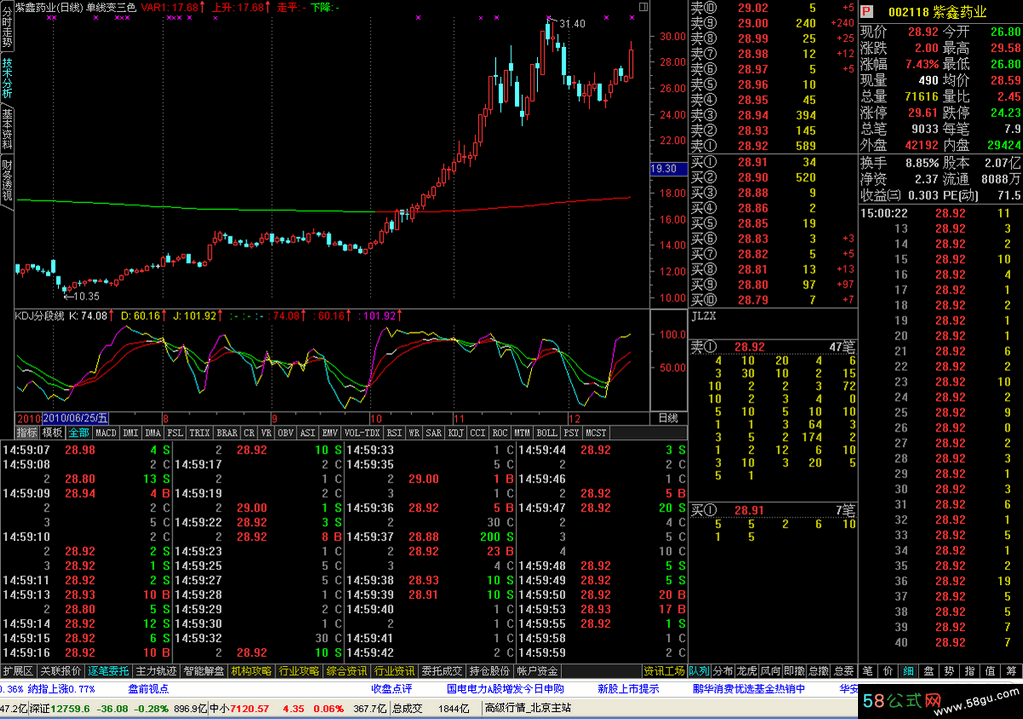Show the VOL-TDX volume indicator
Viewport: 1023px width, 719px height.
click(x=362, y=433)
